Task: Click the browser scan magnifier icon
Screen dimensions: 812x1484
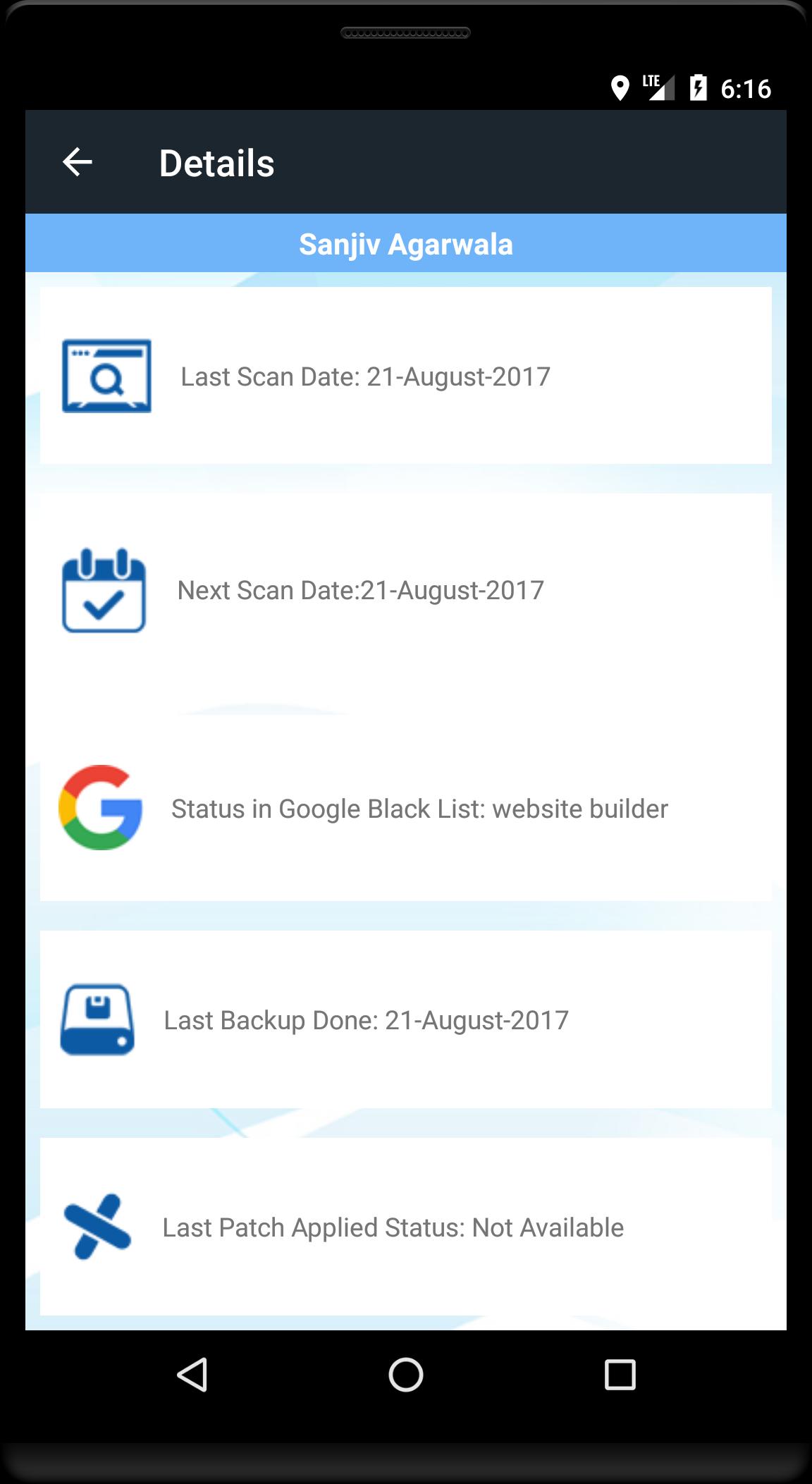Action: click(106, 376)
